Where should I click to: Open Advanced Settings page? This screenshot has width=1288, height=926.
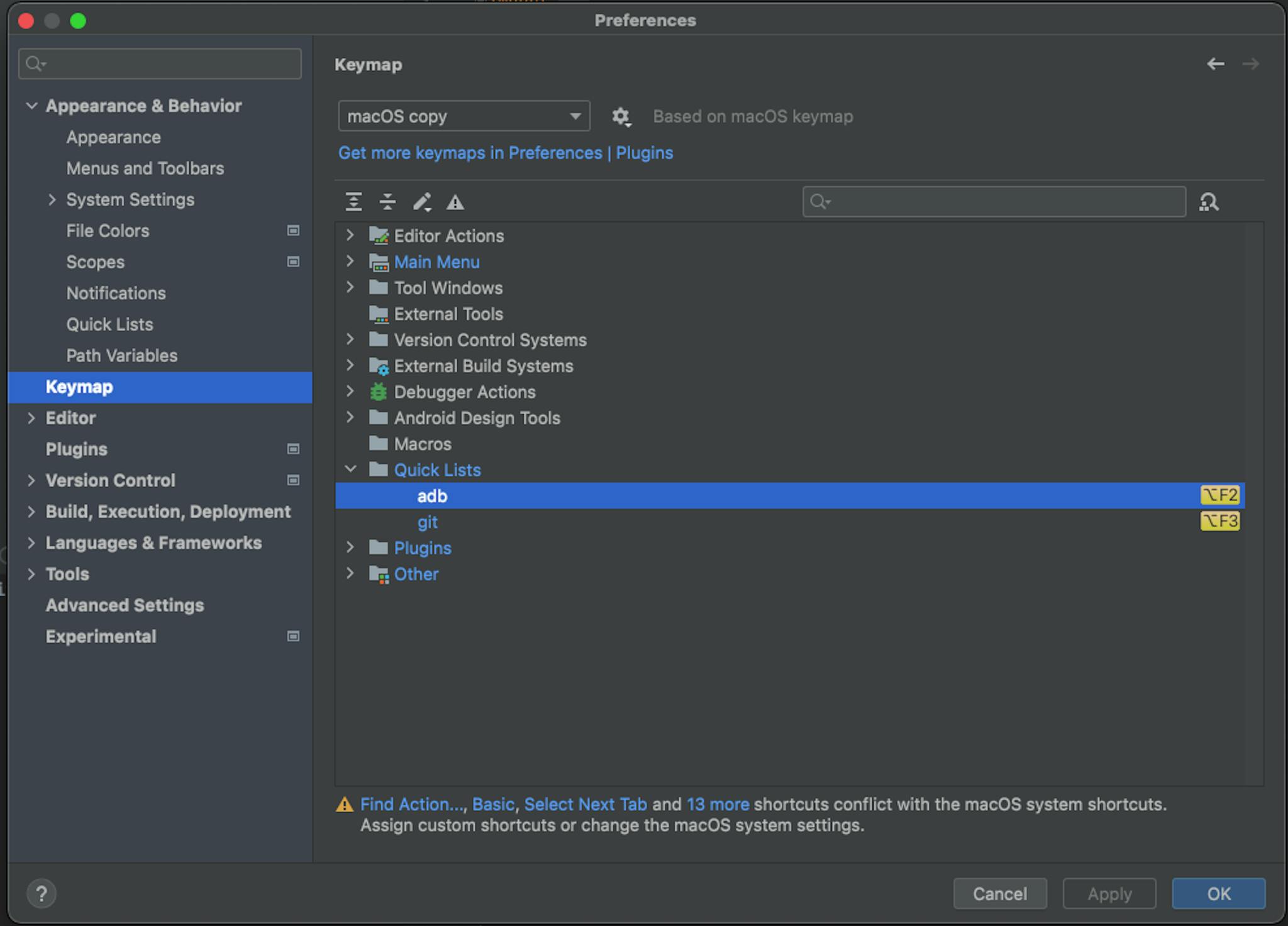[125, 605]
